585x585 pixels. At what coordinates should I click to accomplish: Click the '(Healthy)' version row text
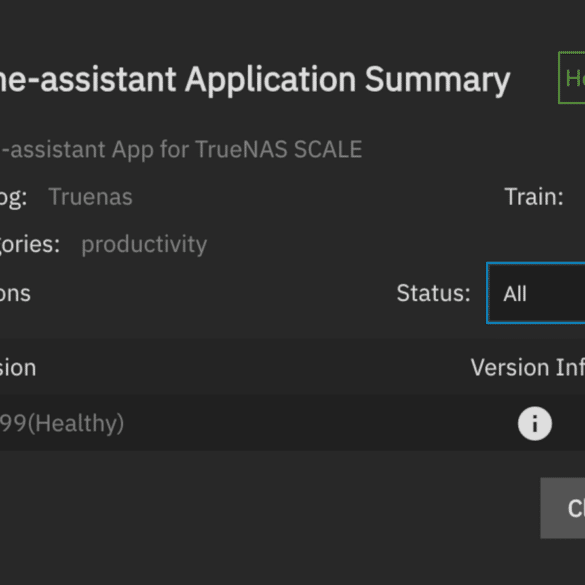point(75,423)
